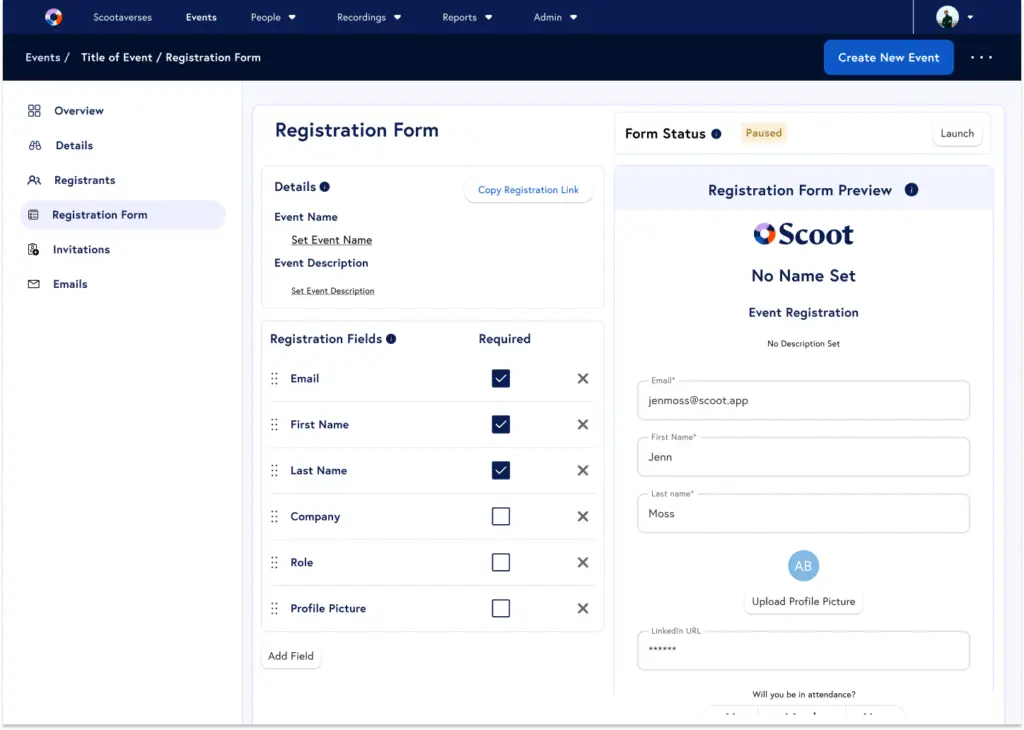Click info icon next to Registration Fields
Screen dimensions: 1024x730
pyautogui.click(x=391, y=339)
